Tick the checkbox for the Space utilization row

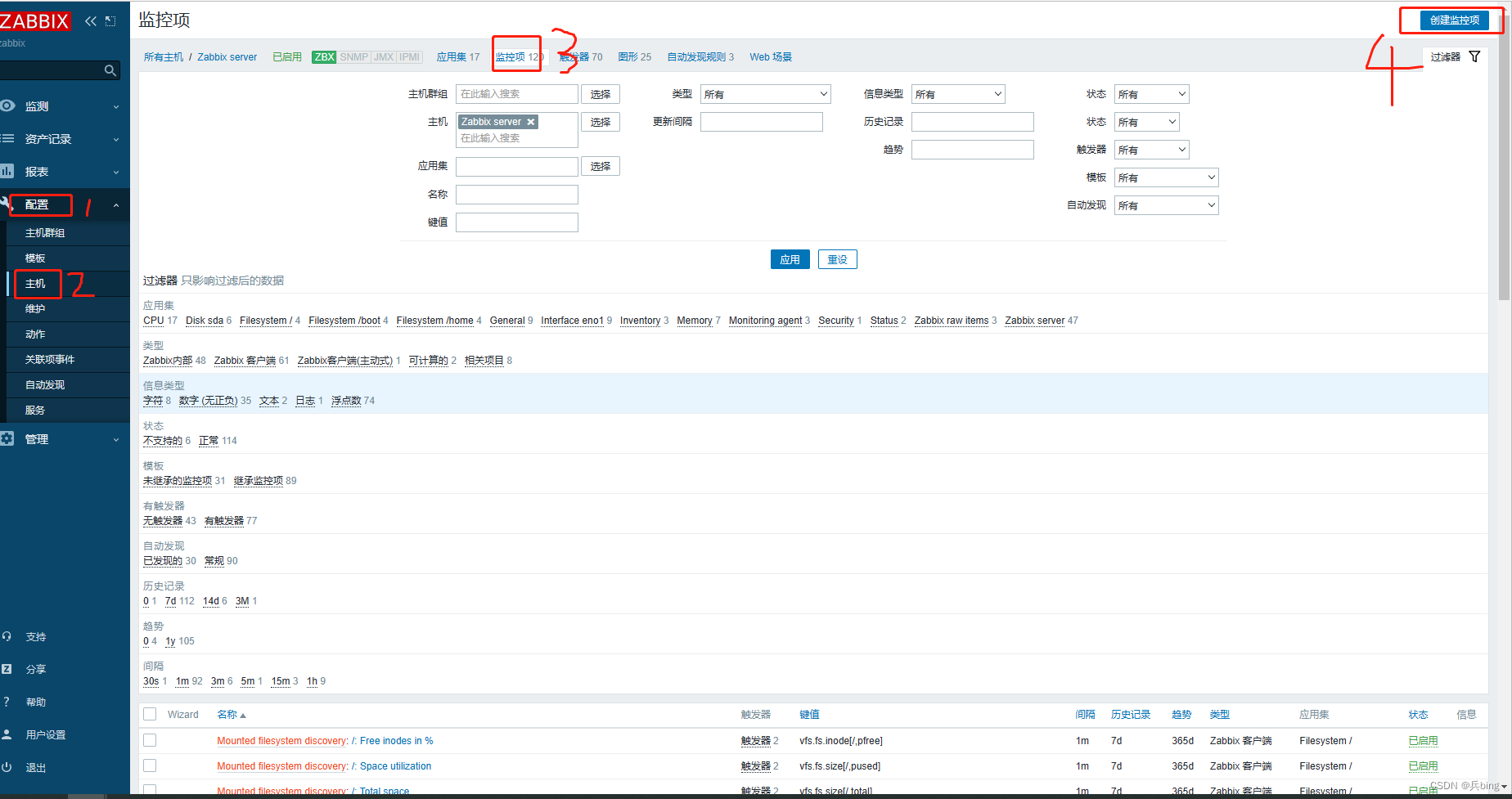point(150,765)
